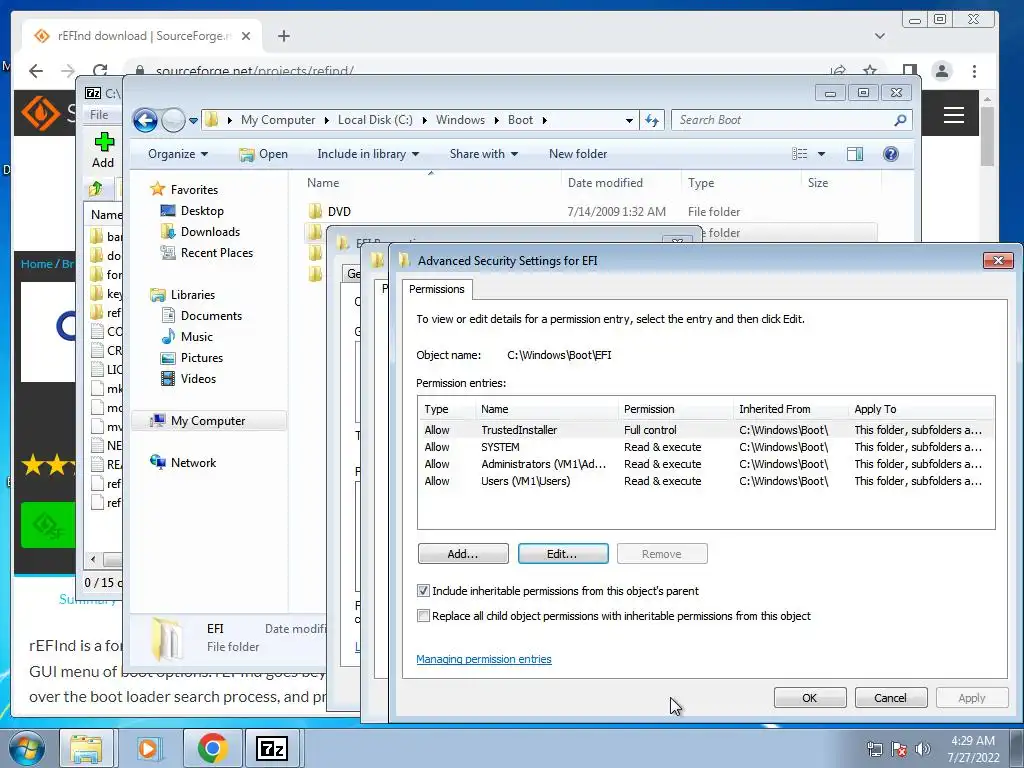Image resolution: width=1024 pixels, height=768 pixels.
Task: Click Chrome reload icon
Action: pos(100,71)
